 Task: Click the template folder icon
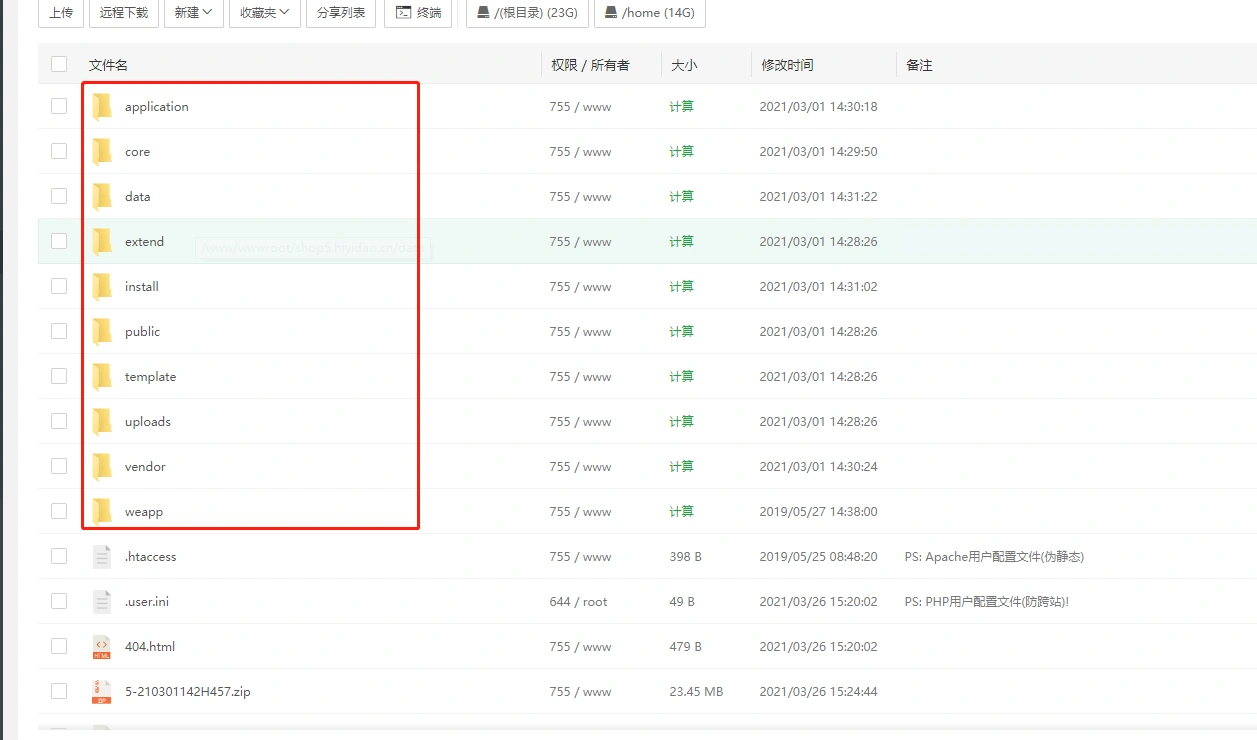pyautogui.click(x=102, y=376)
